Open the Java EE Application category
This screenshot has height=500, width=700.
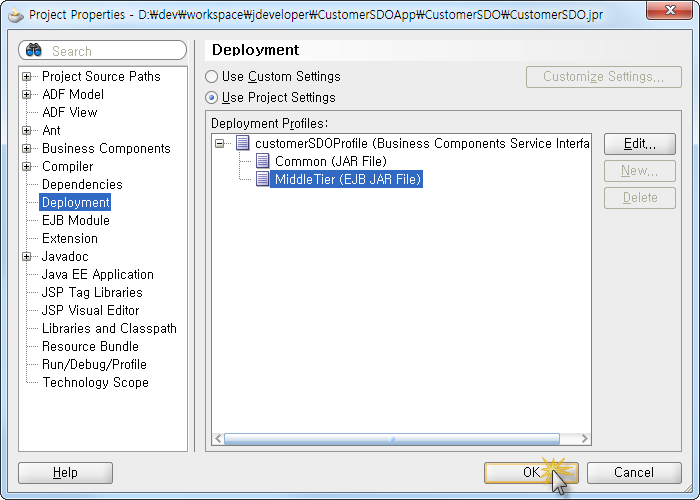[97, 274]
